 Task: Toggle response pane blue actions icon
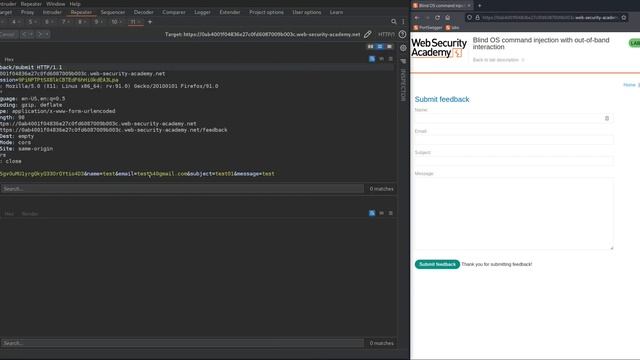(372, 213)
